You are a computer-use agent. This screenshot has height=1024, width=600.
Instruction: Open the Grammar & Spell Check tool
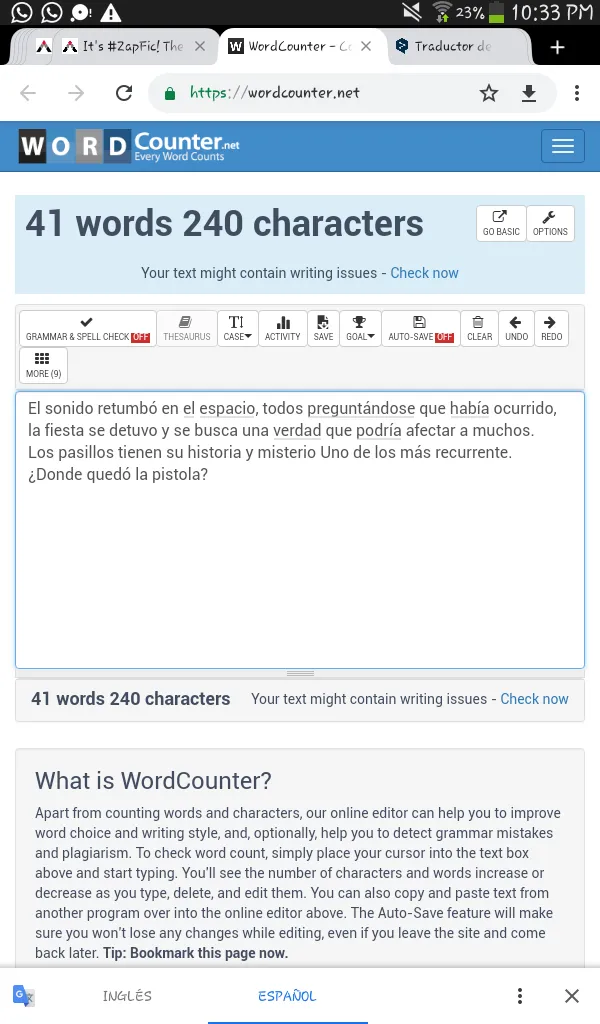pyautogui.click(x=87, y=328)
